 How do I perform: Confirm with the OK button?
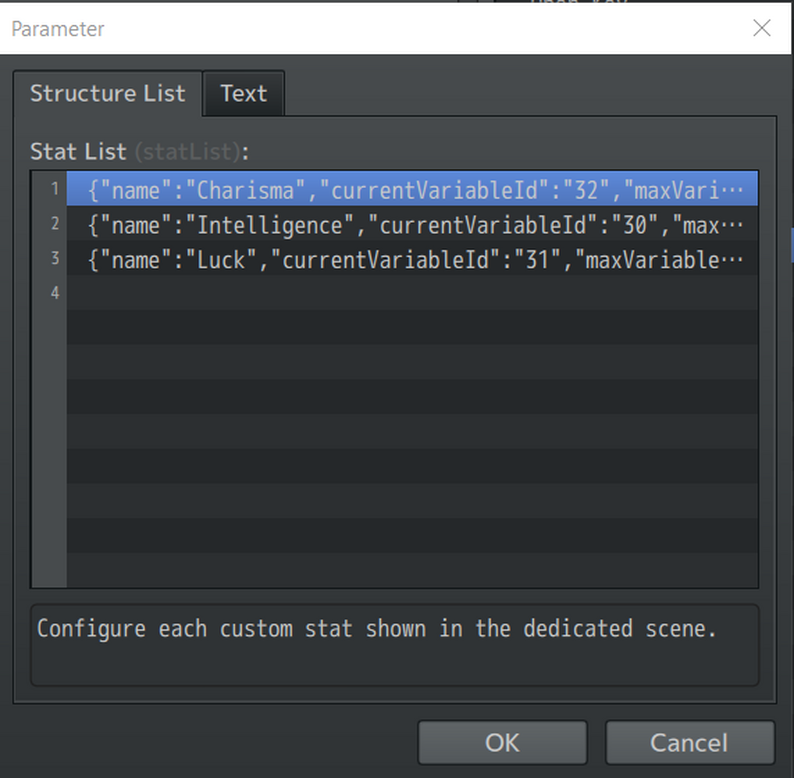tap(502, 743)
